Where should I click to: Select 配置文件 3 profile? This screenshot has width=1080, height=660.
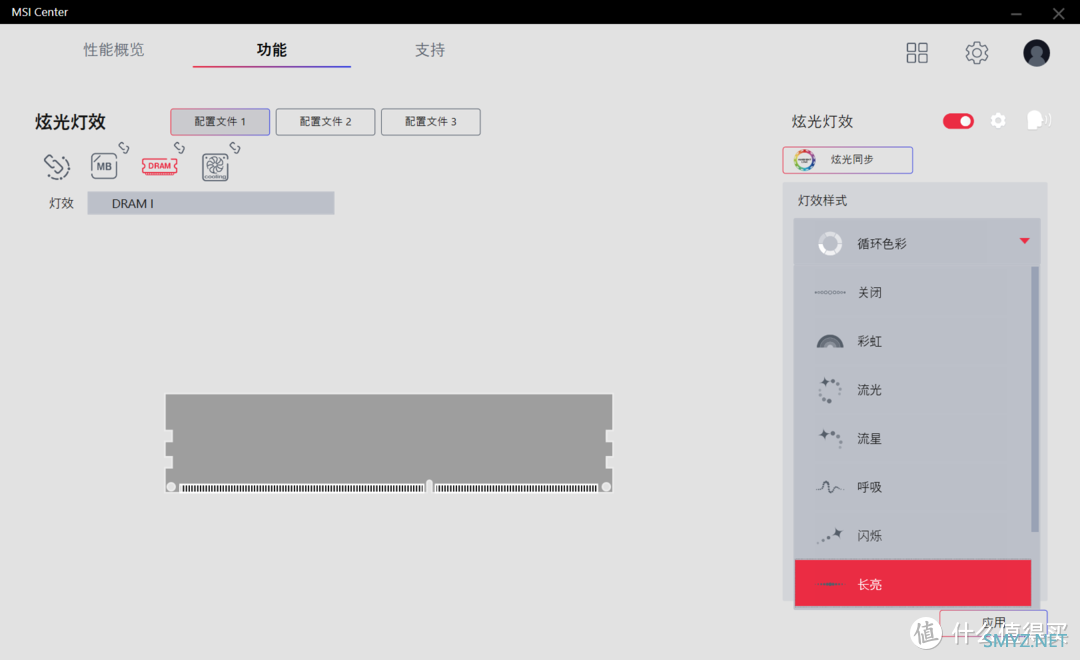point(430,121)
